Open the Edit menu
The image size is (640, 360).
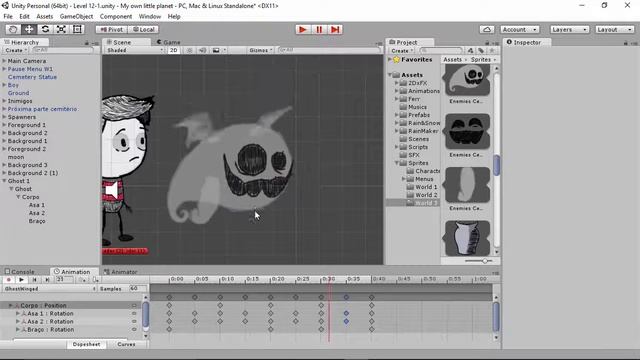(x=24, y=16)
